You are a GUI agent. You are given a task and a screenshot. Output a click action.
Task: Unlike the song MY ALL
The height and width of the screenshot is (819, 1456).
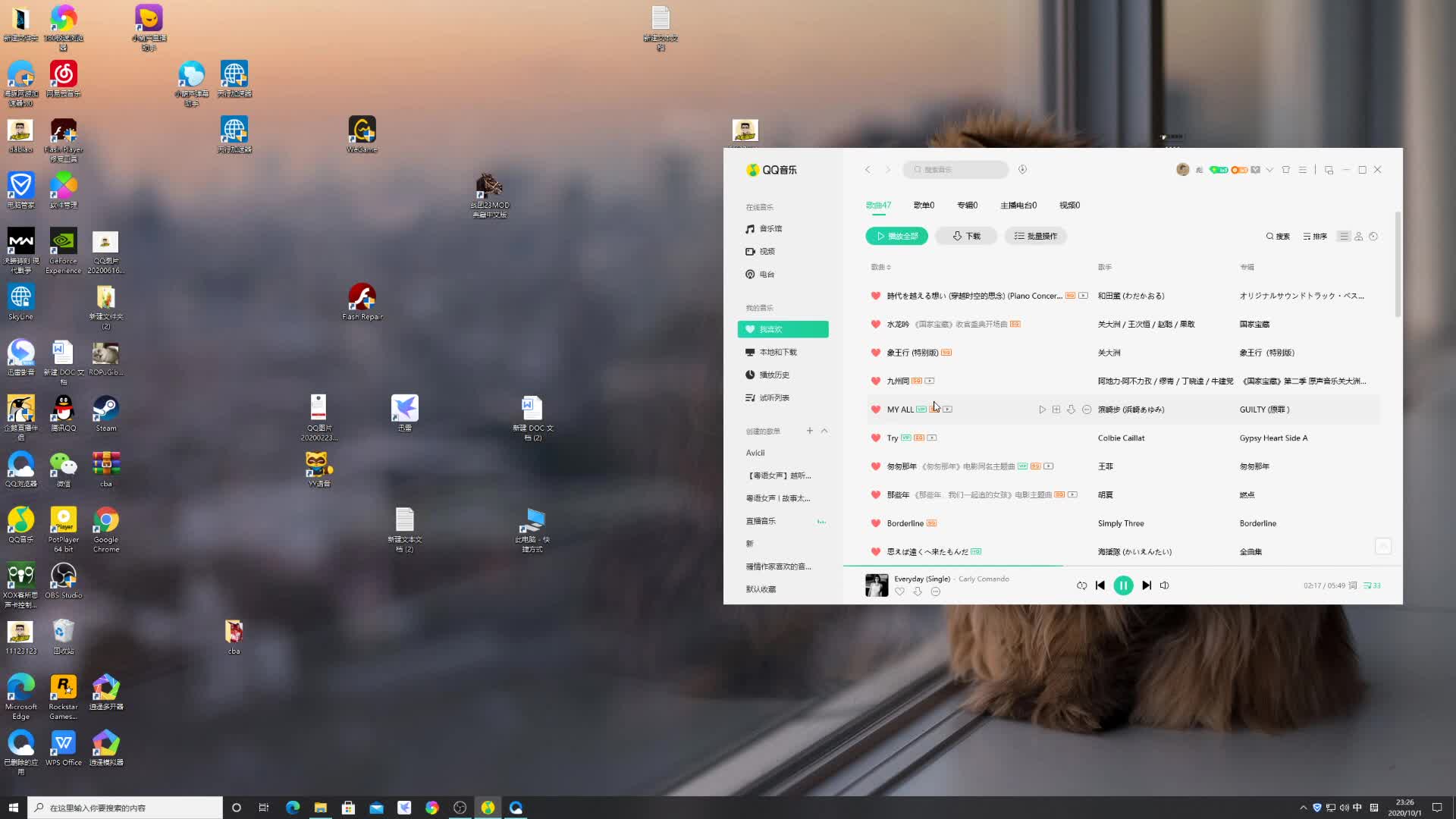pyautogui.click(x=876, y=409)
